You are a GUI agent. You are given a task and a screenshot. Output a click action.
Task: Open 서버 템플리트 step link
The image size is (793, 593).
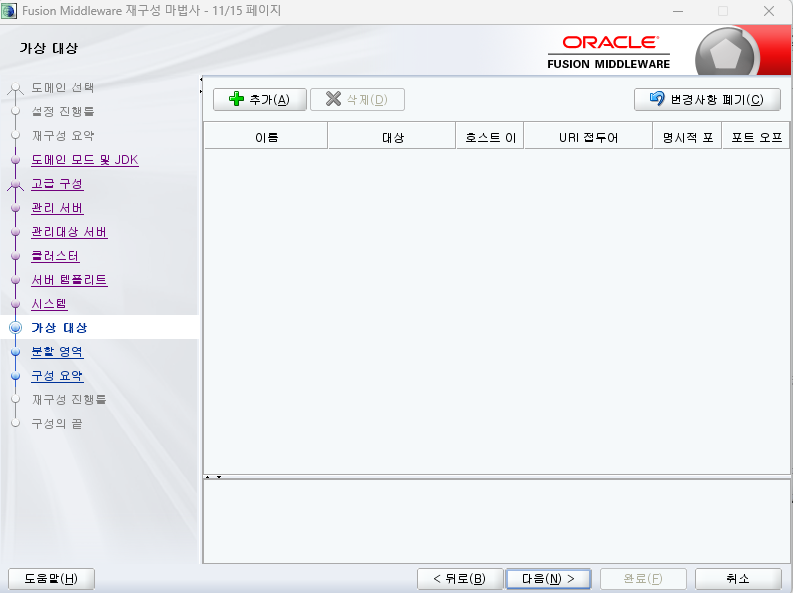coord(69,280)
